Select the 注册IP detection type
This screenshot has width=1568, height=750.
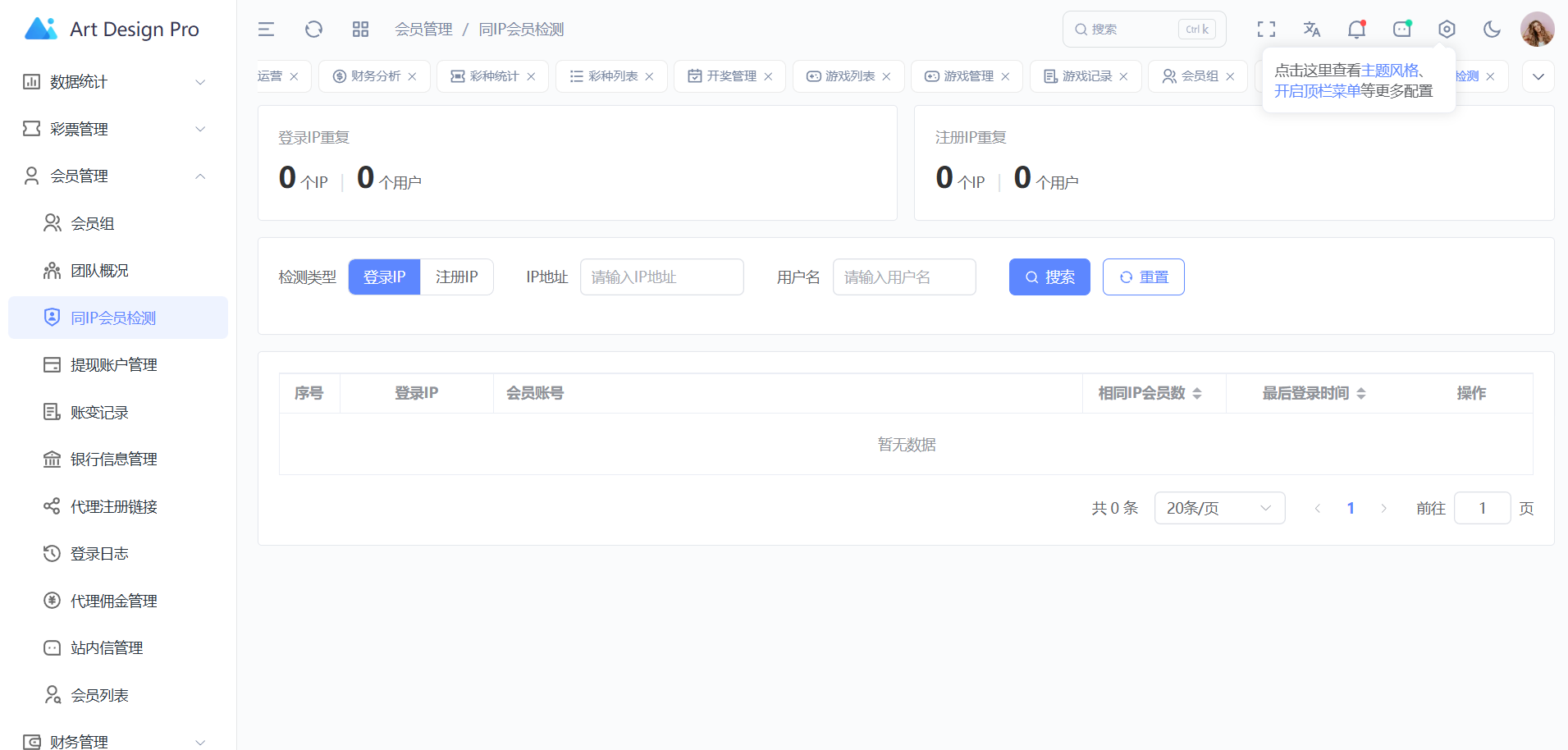click(456, 277)
